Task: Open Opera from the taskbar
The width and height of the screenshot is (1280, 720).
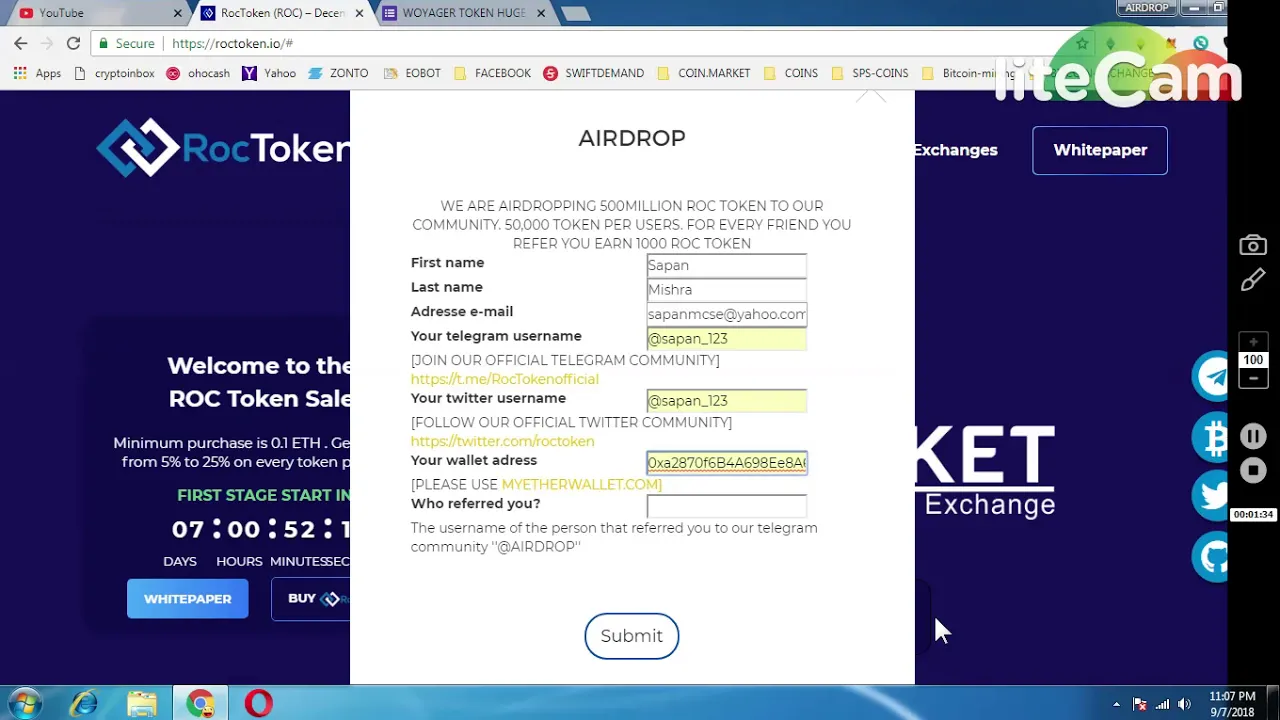Action: 258,704
